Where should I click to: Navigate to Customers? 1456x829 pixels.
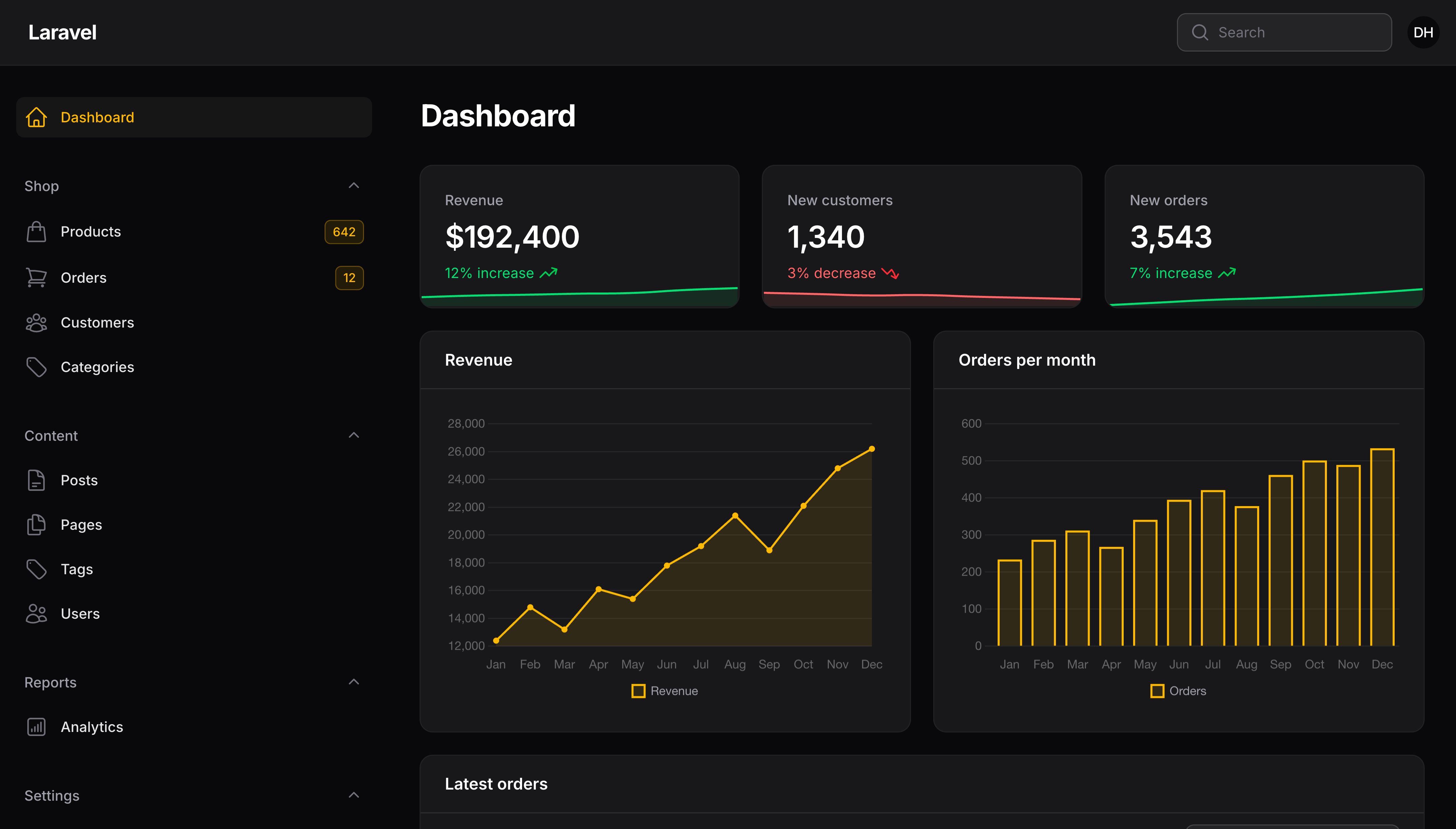pyautogui.click(x=194, y=322)
